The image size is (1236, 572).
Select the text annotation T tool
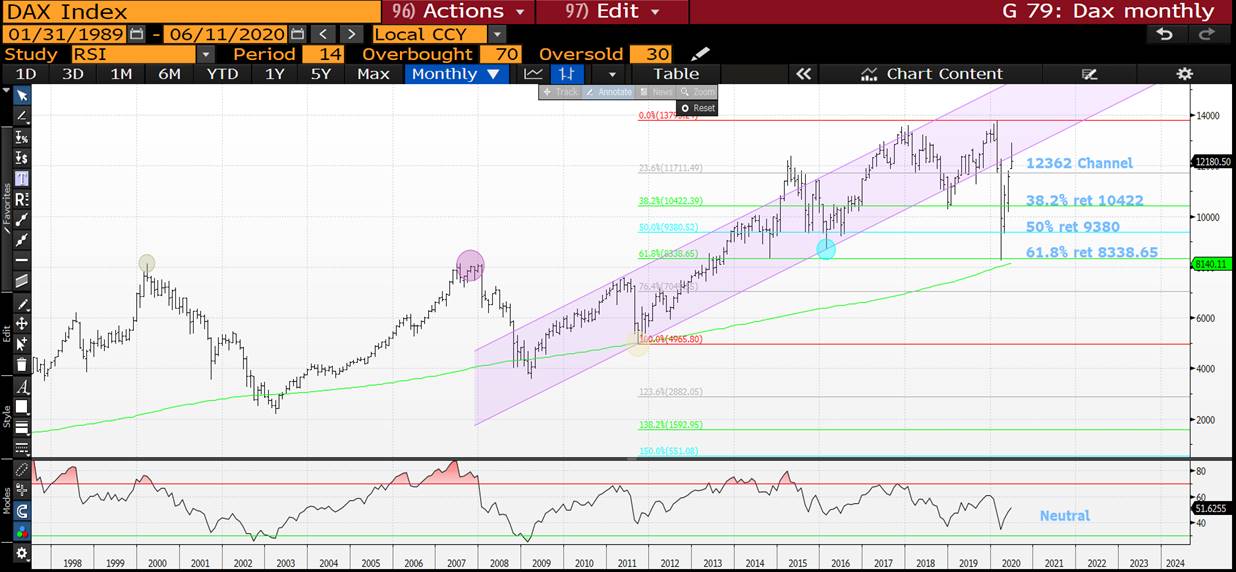point(22,178)
